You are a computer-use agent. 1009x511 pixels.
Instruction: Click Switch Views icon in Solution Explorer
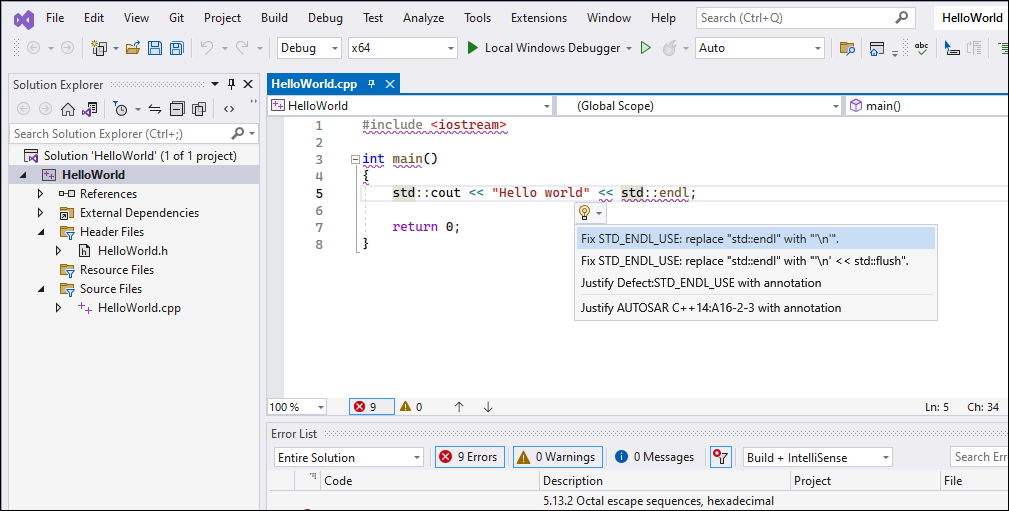click(x=89, y=109)
